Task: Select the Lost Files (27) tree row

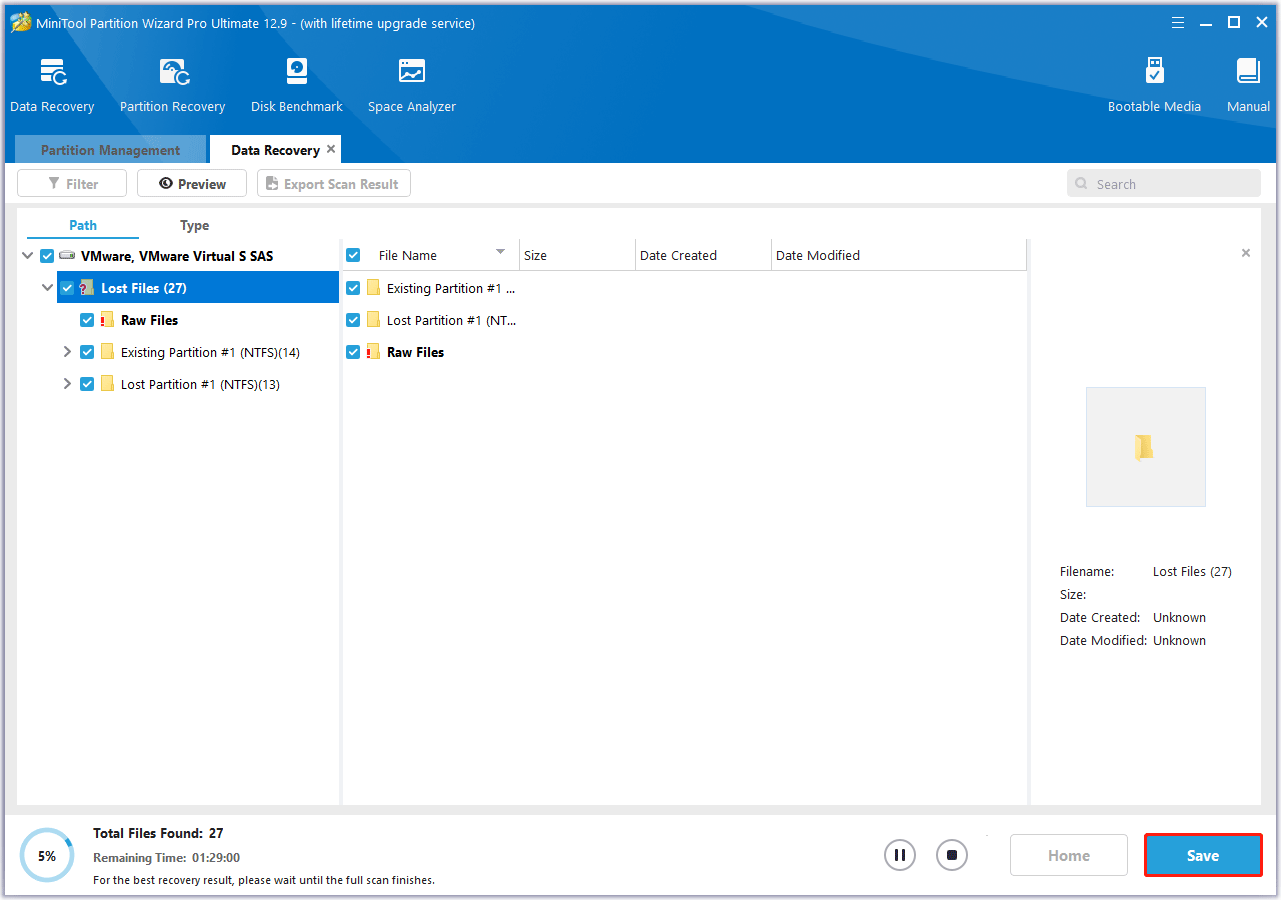Action: pos(198,288)
